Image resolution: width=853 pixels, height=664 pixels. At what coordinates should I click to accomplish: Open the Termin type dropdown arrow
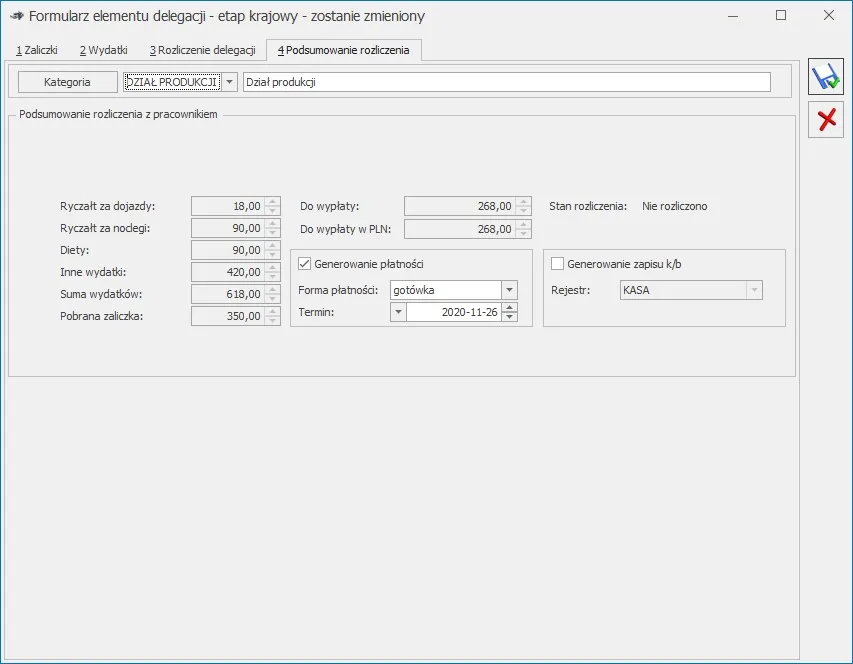pyautogui.click(x=398, y=312)
